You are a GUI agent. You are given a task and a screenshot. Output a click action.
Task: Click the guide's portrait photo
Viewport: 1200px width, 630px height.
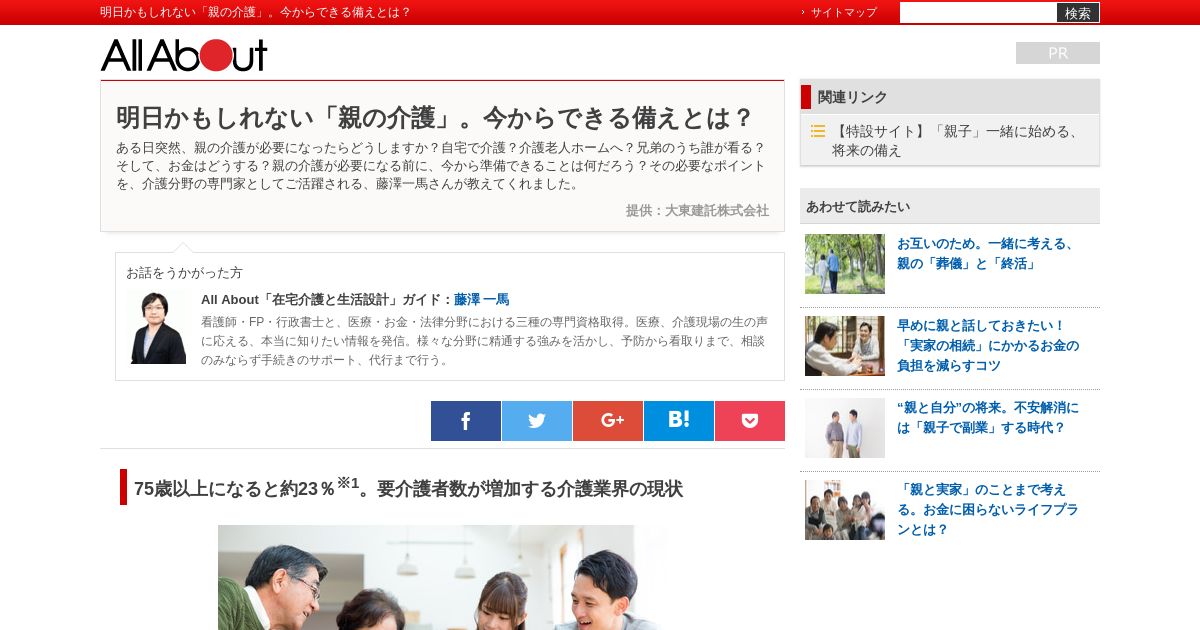[x=158, y=328]
